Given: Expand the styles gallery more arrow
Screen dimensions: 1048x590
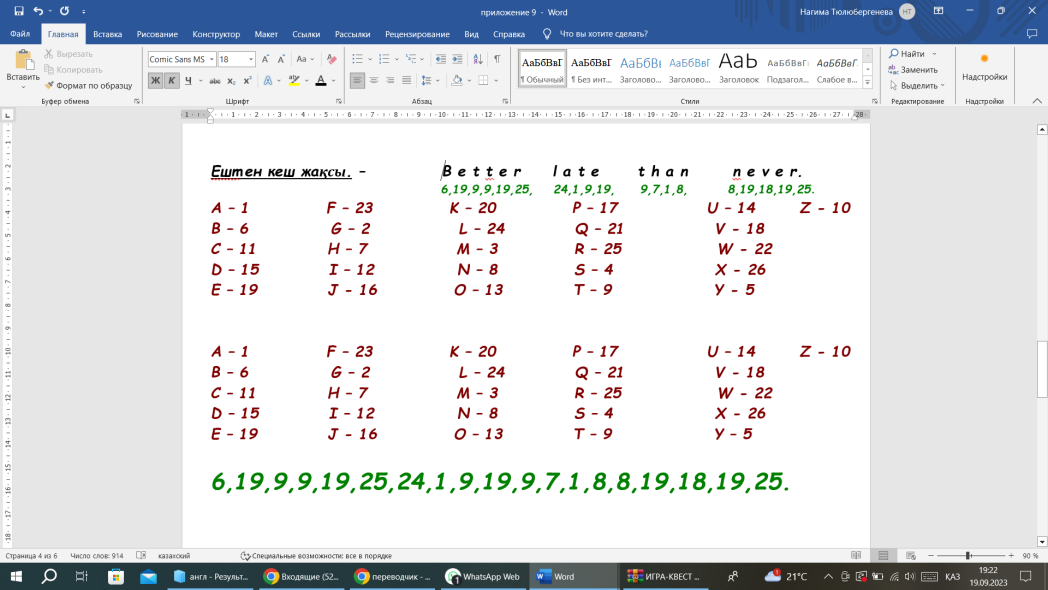Looking at the screenshot, I should [x=867, y=82].
